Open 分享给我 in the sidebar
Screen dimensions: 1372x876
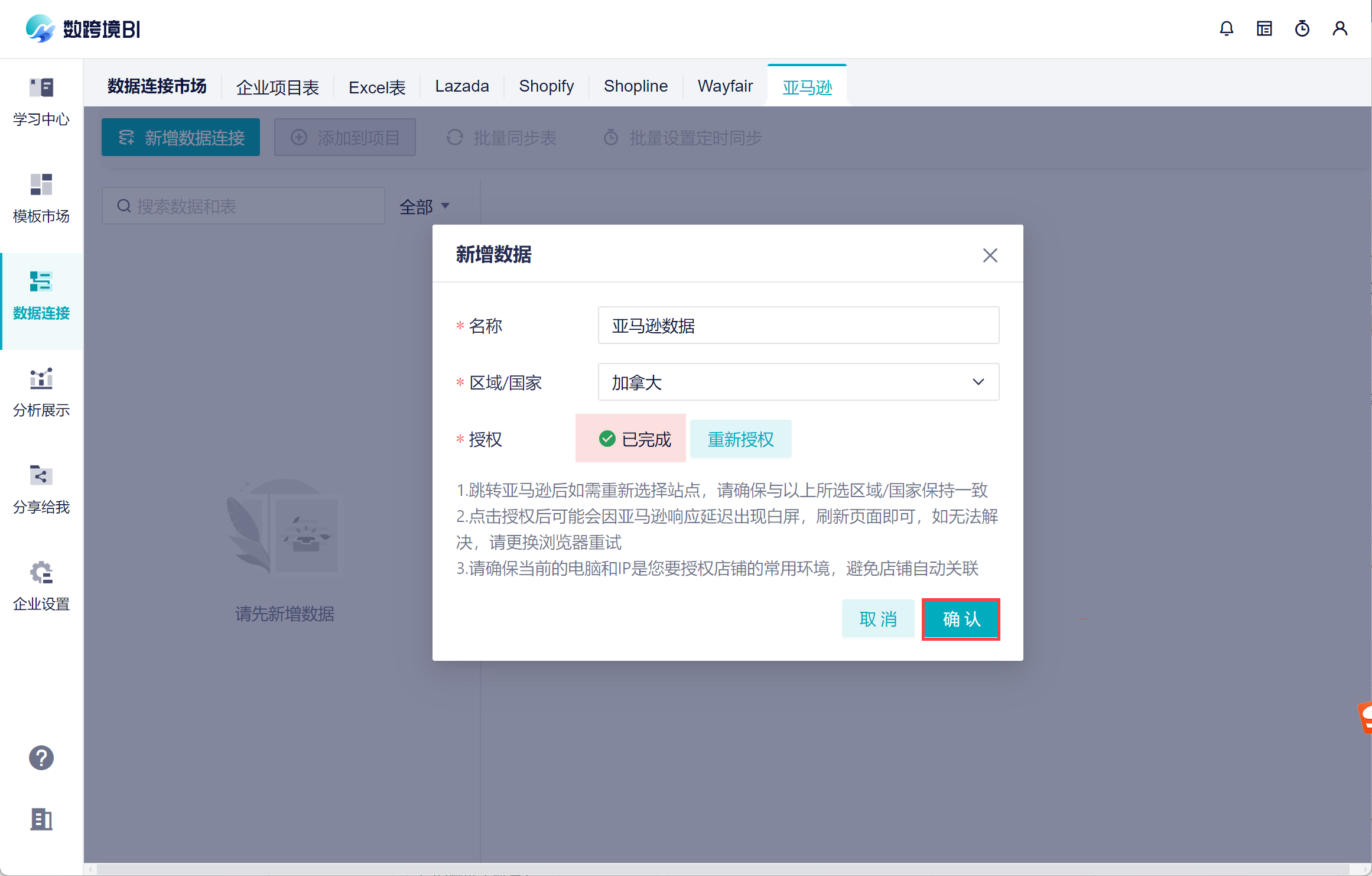[41, 489]
